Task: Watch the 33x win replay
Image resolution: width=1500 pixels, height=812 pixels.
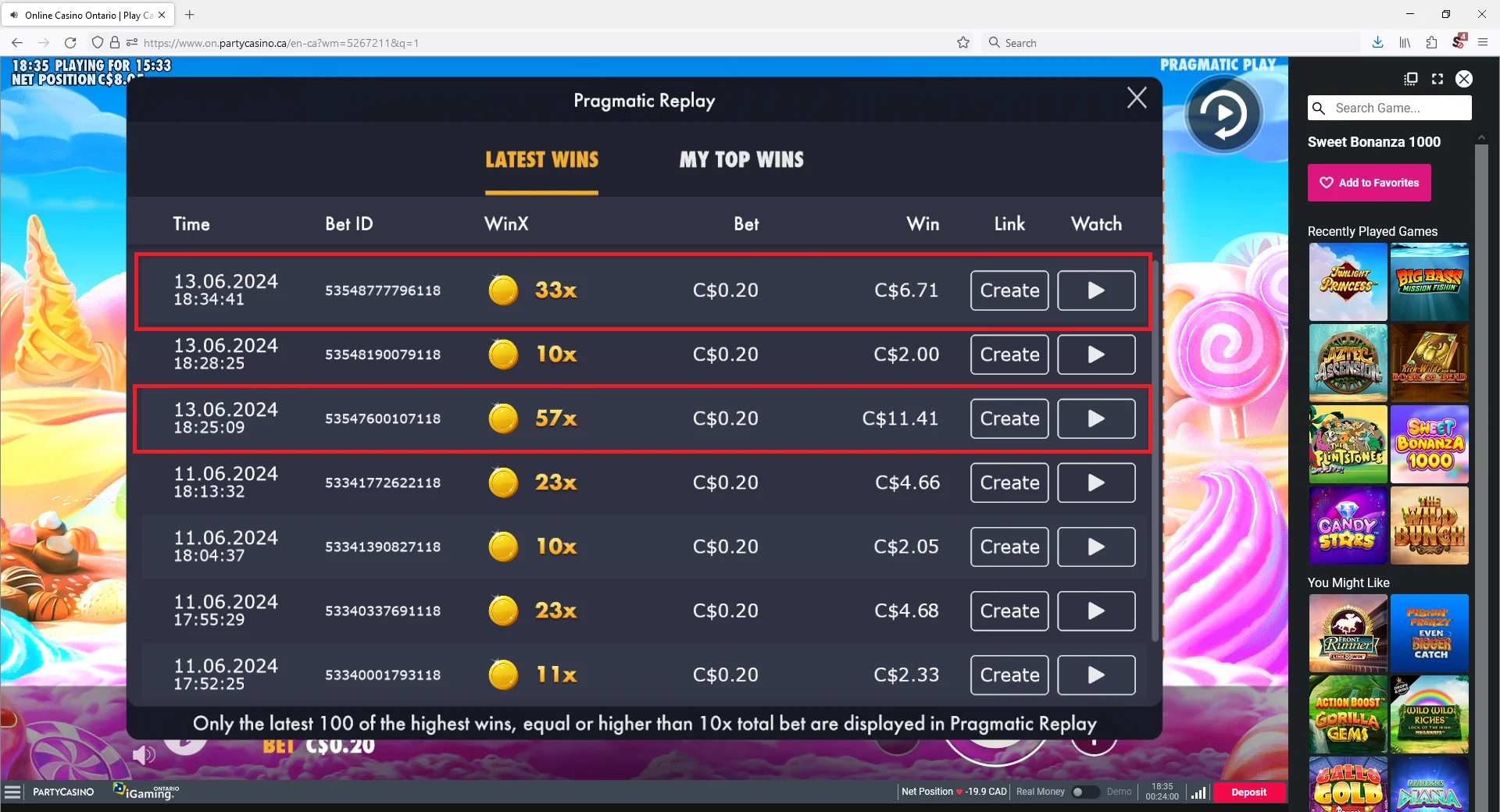Action: coord(1096,290)
